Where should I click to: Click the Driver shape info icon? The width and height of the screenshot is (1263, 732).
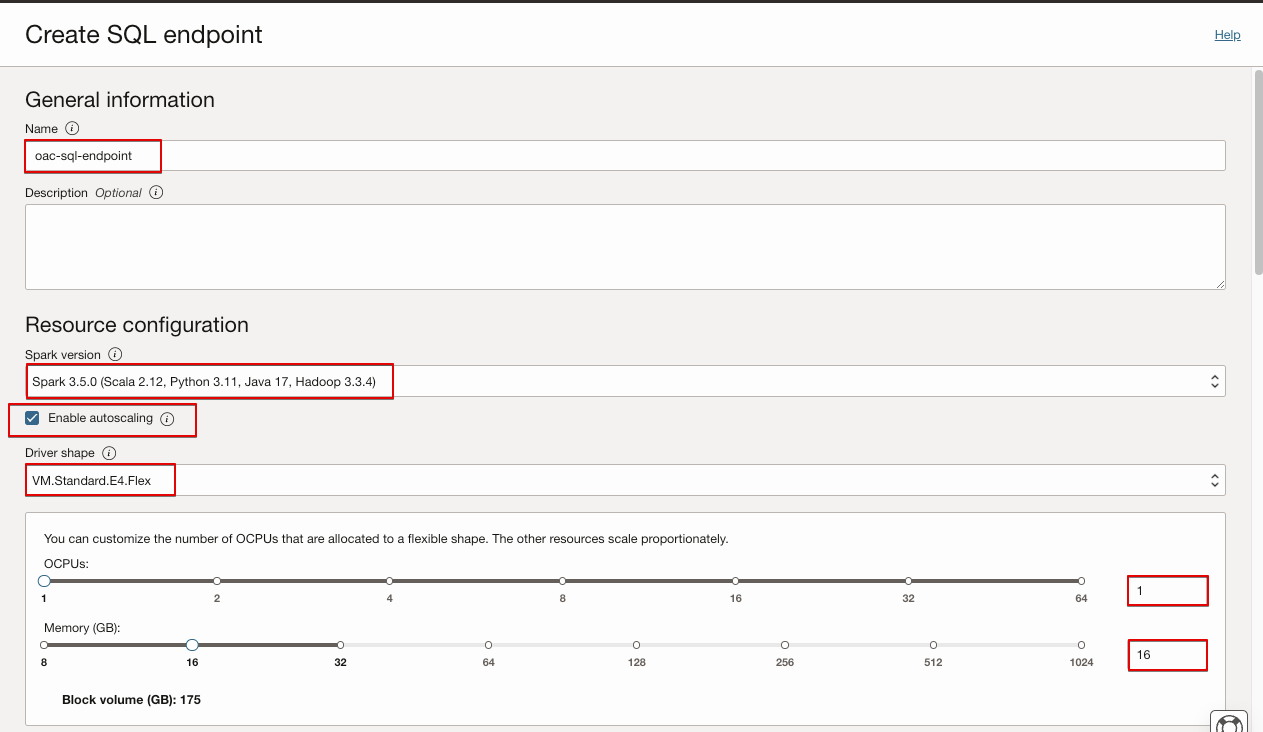pyautogui.click(x=109, y=453)
